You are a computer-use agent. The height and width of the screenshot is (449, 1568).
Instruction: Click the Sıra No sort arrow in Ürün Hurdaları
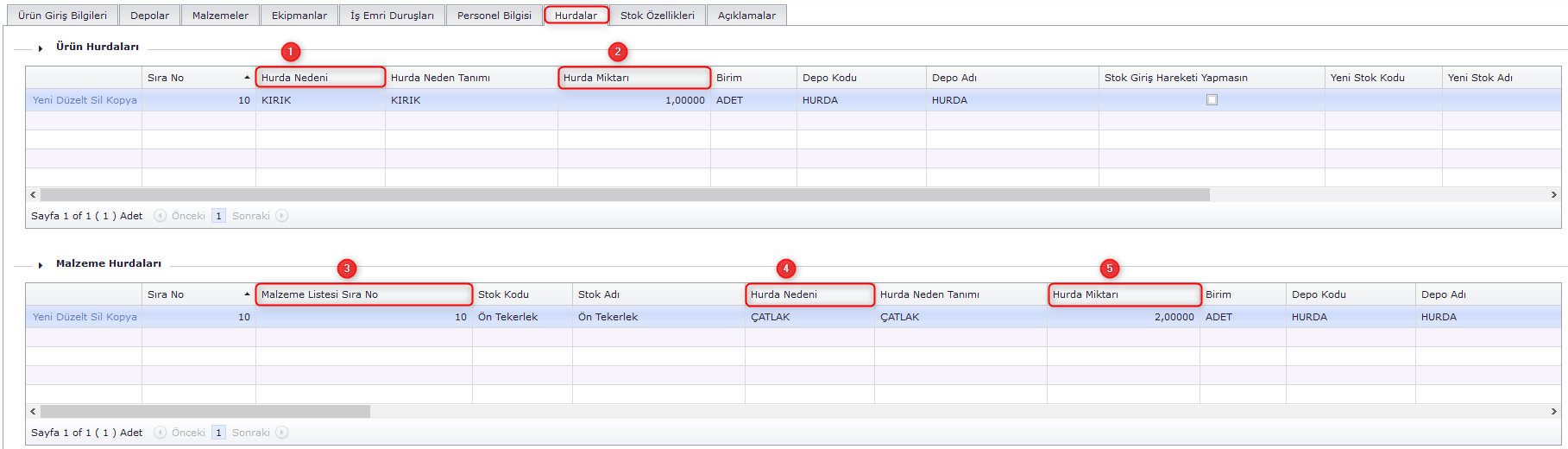point(247,78)
